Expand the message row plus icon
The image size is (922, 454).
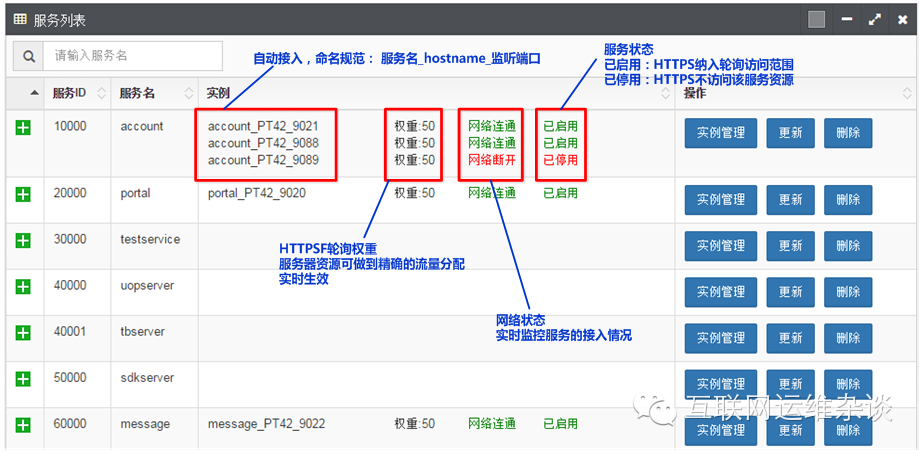click(22, 425)
